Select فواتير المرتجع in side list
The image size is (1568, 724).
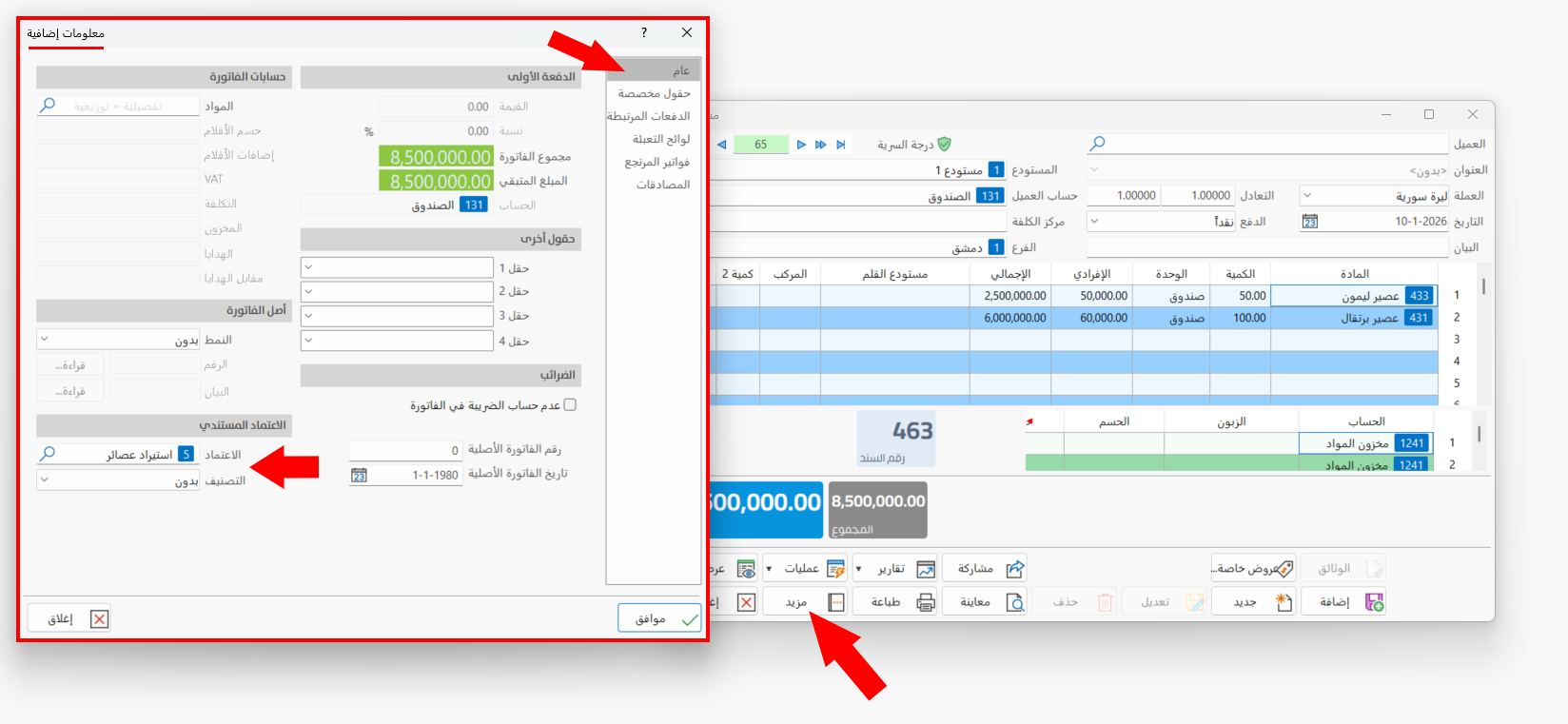coord(654,162)
